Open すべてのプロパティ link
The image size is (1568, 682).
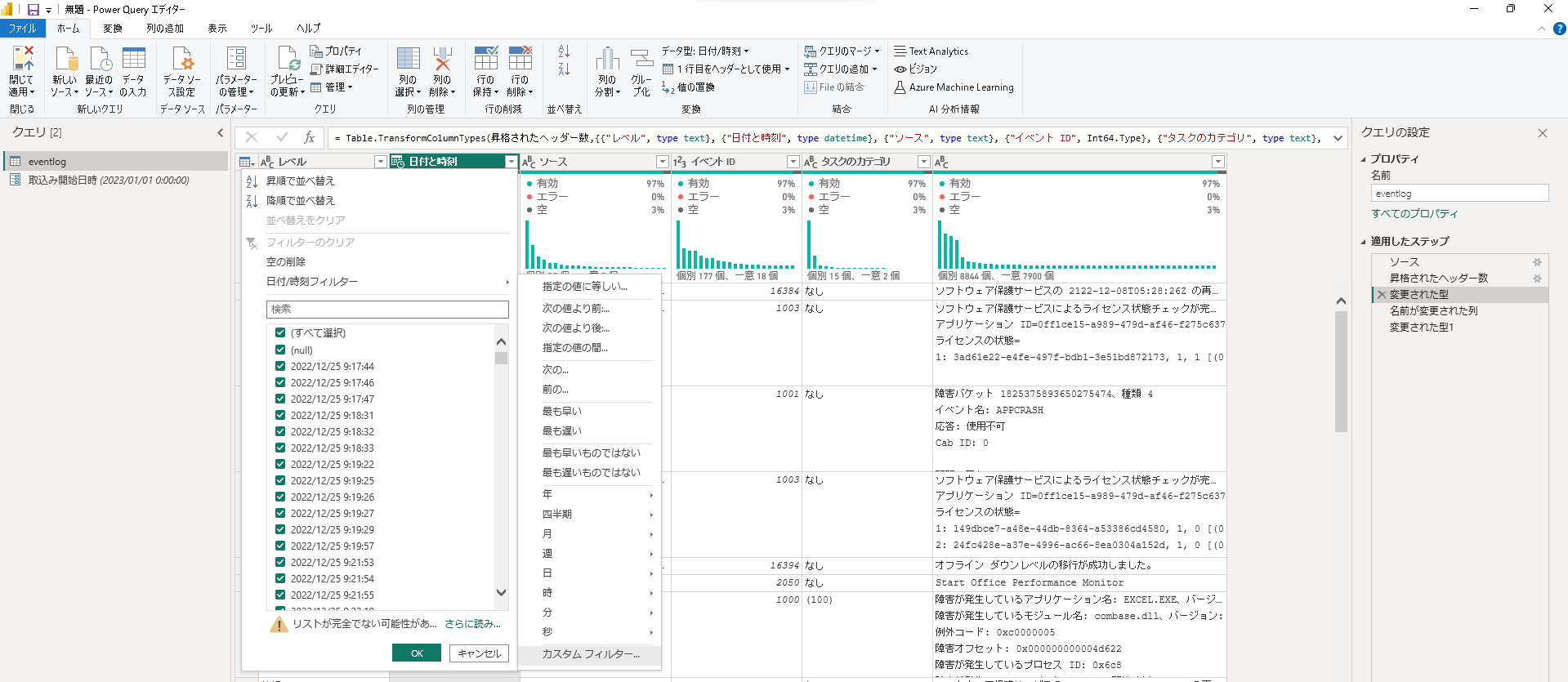[x=1414, y=214]
